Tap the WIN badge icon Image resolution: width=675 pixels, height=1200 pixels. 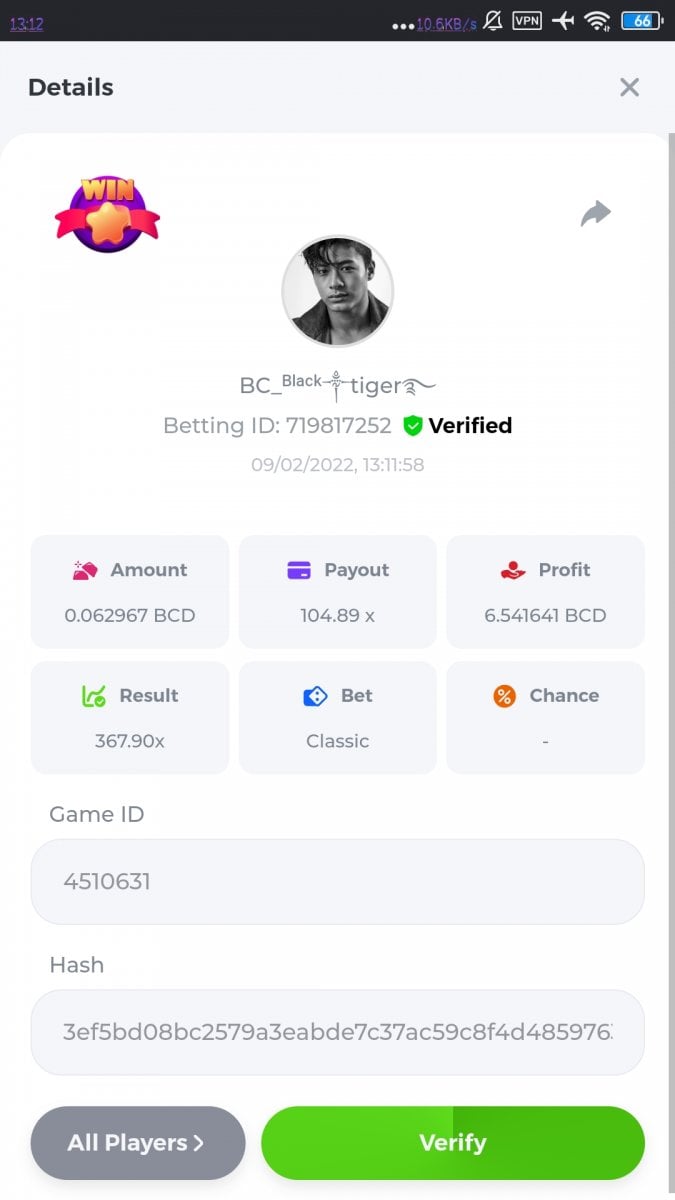coord(107,214)
